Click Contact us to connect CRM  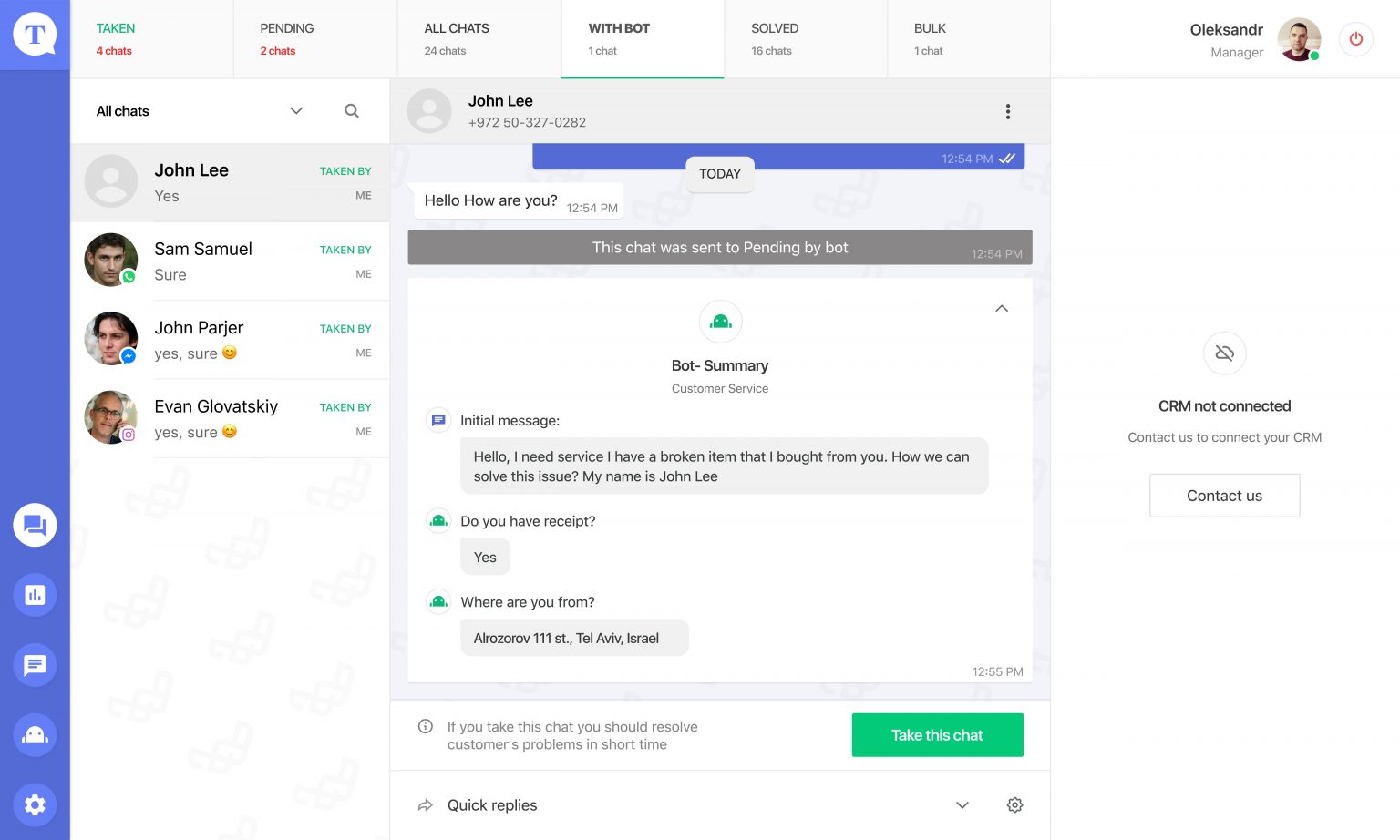coord(1224,496)
